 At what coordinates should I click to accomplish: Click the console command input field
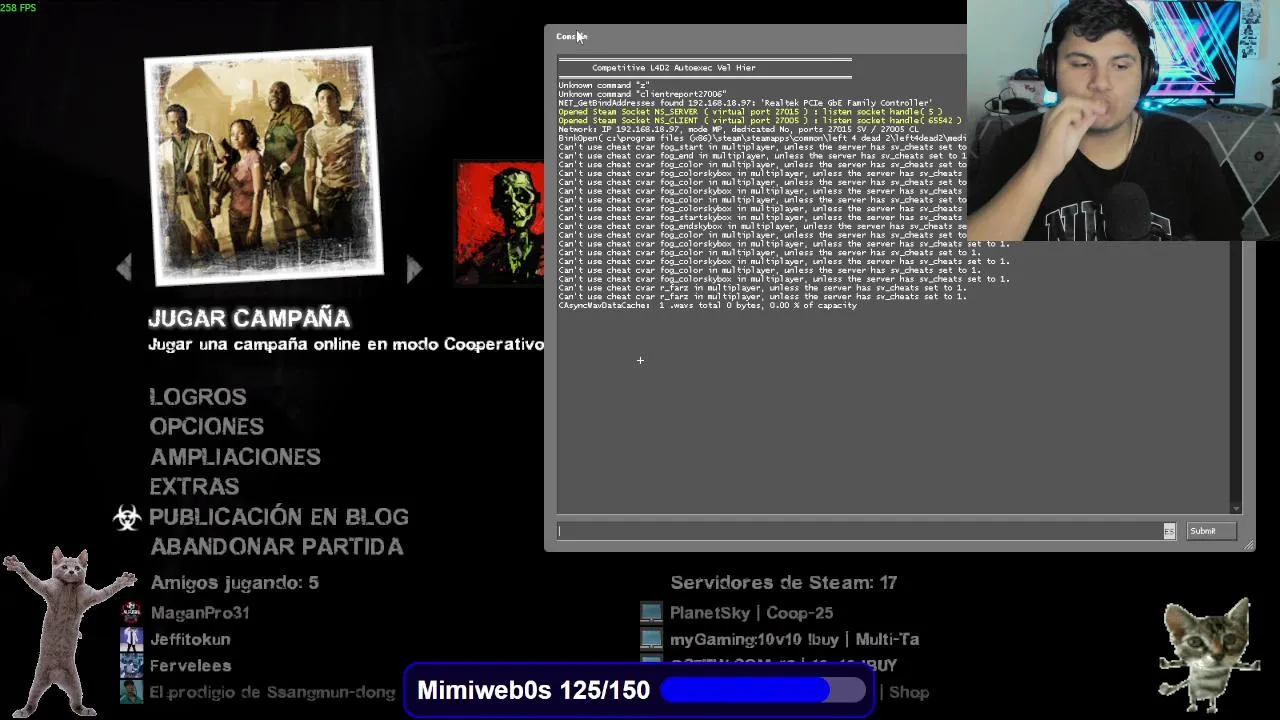[x=860, y=531]
